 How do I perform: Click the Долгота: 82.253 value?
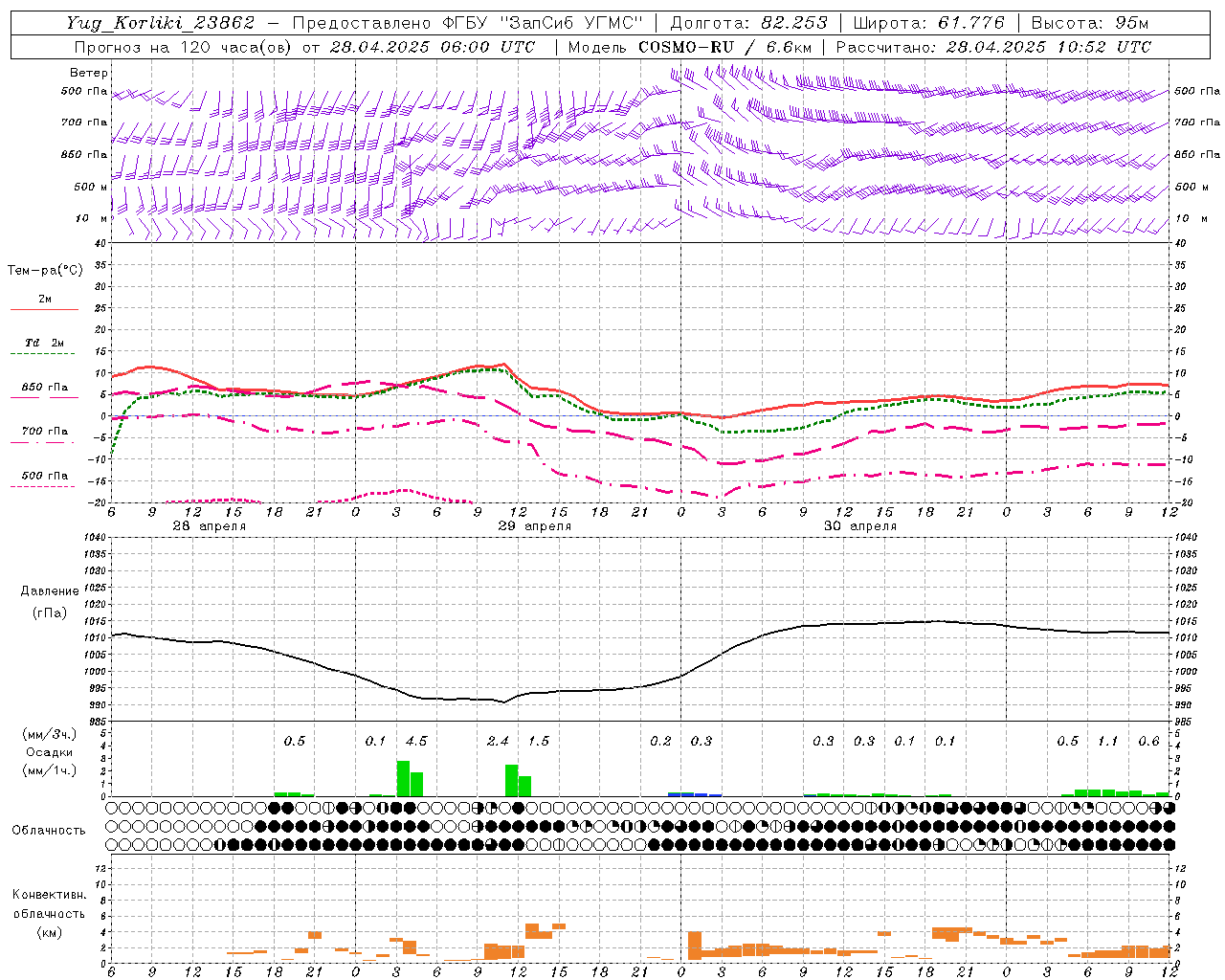(750, 23)
